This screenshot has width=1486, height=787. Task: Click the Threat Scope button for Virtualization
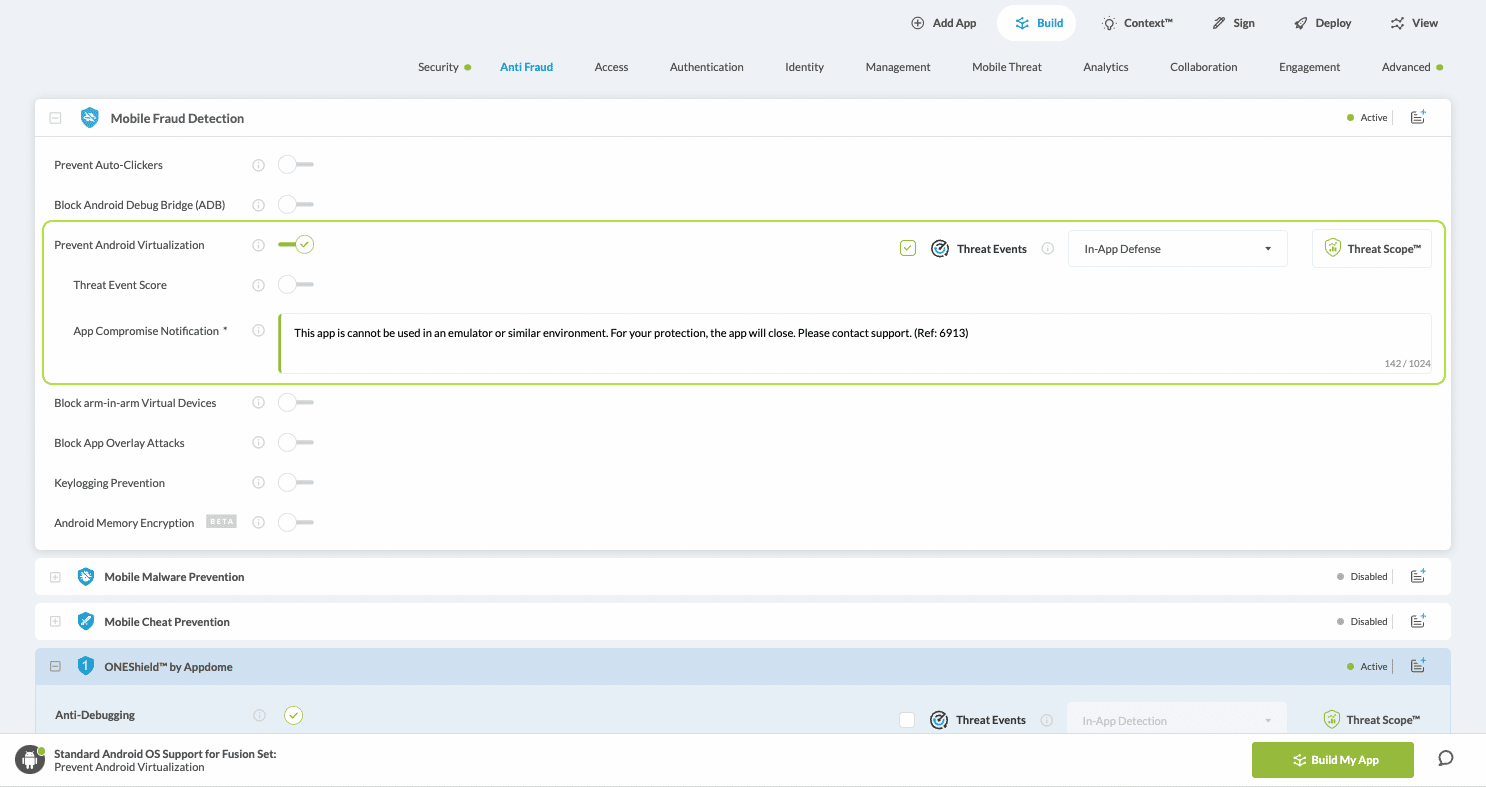[x=1371, y=249]
